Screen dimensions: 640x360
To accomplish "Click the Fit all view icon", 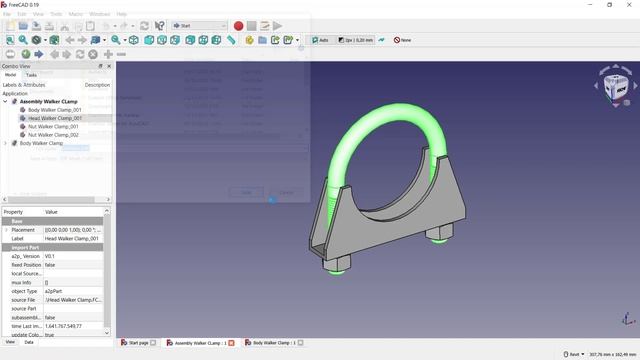I will pyautogui.click(x=10, y=40).
